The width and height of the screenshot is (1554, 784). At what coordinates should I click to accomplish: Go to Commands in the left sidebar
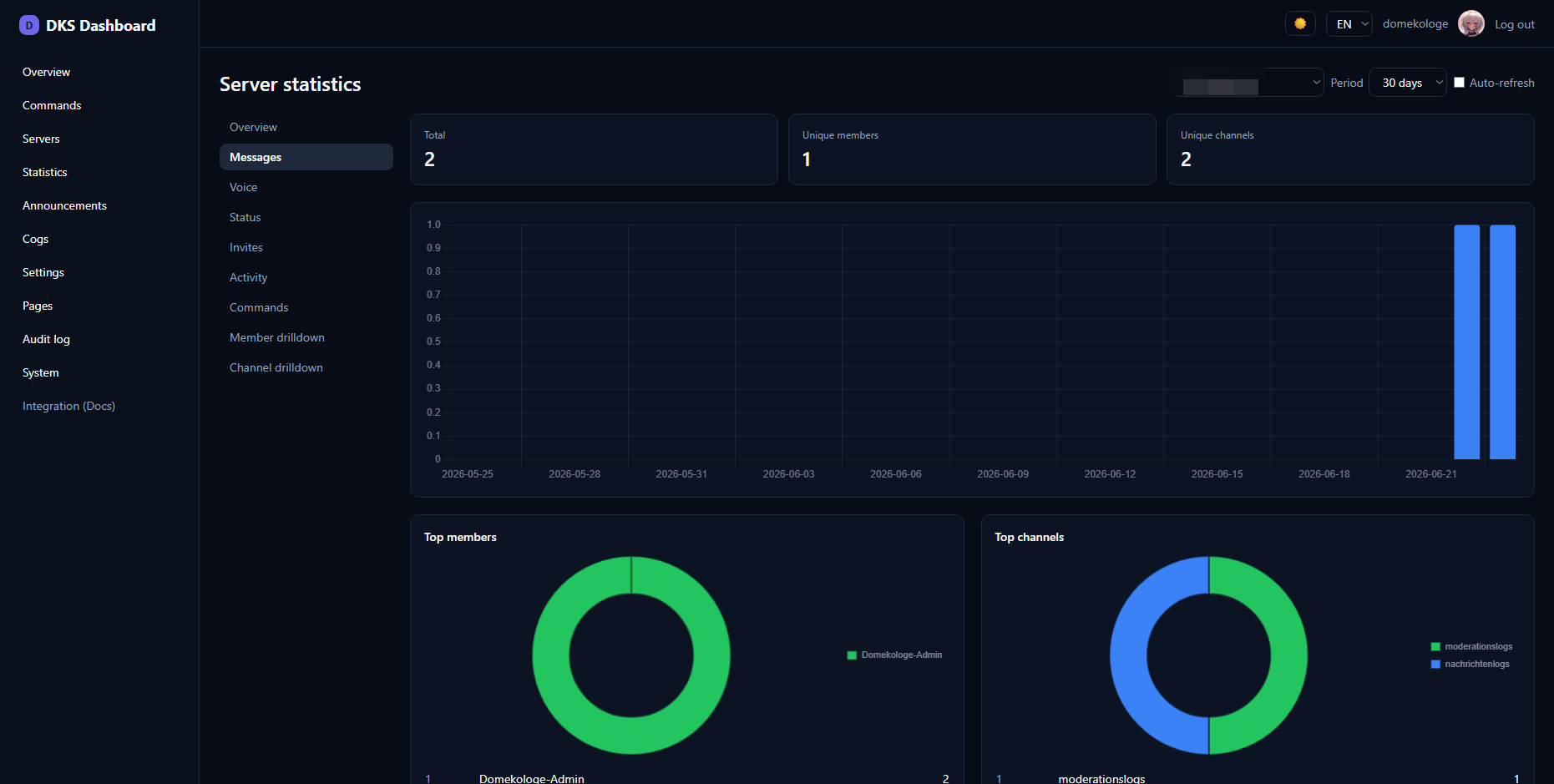(x=52, y=105)
